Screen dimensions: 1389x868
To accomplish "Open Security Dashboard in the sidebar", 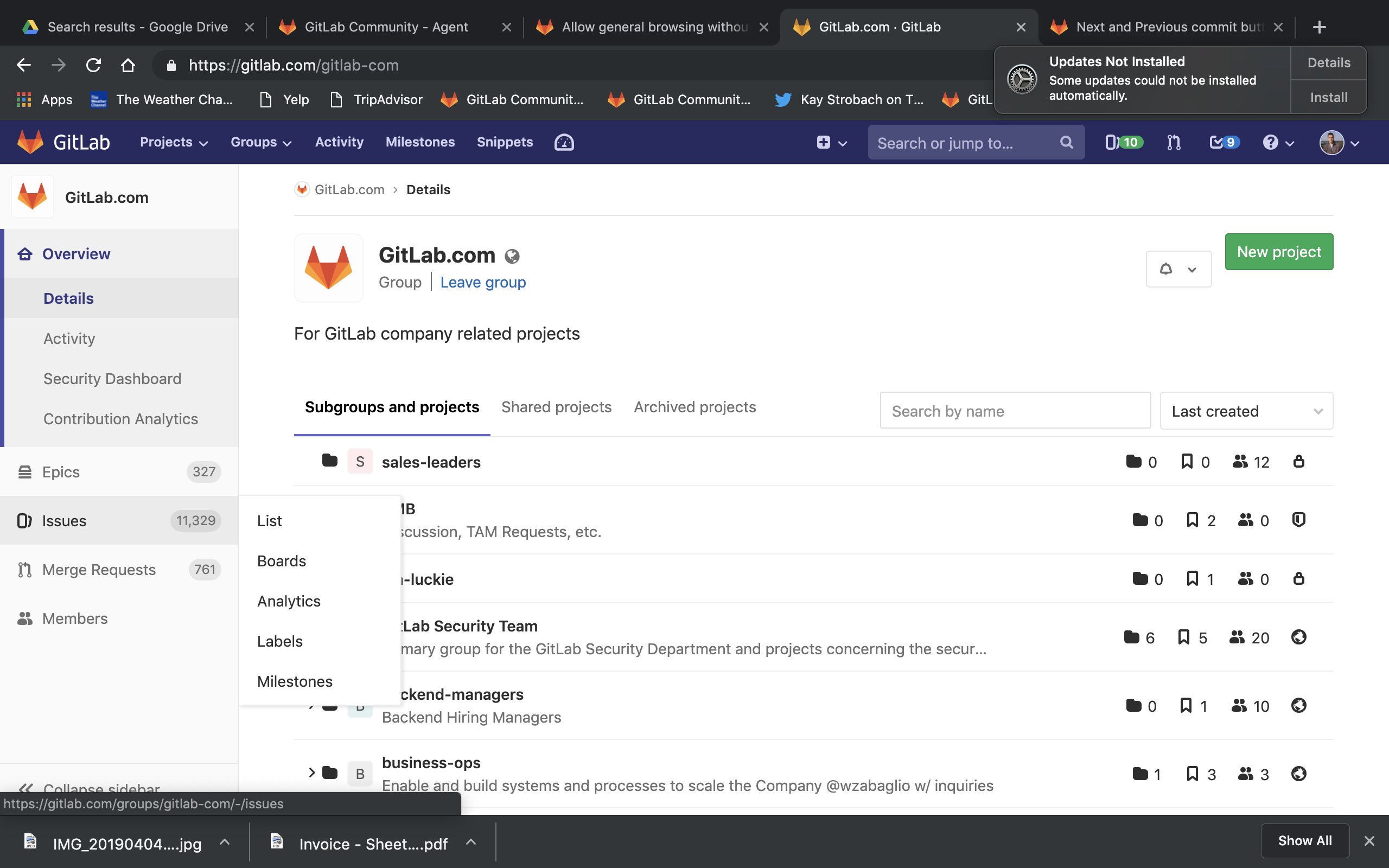I will click(112, 378).
